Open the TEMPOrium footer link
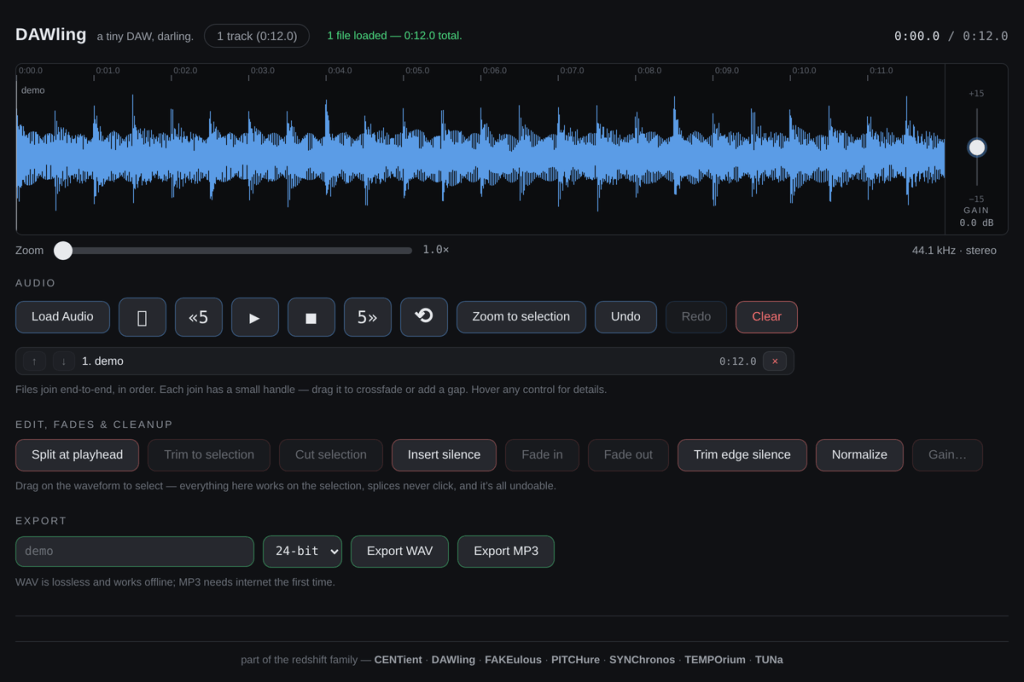1024x682 pixels. [x=715, y=660]
